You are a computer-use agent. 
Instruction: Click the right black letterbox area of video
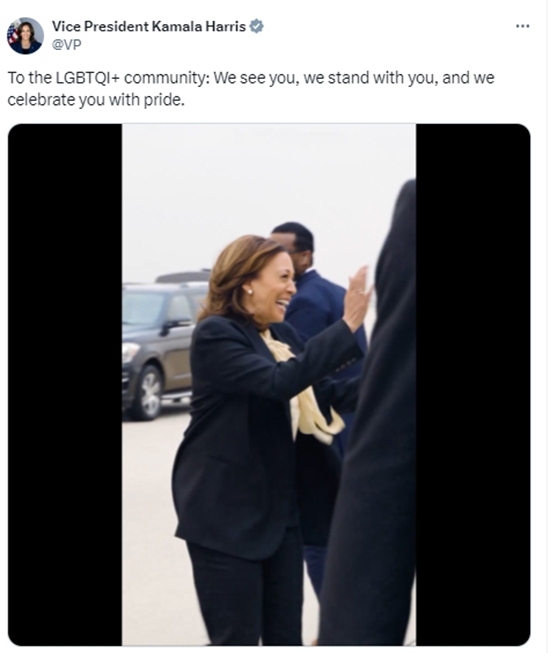pos(473,384)
